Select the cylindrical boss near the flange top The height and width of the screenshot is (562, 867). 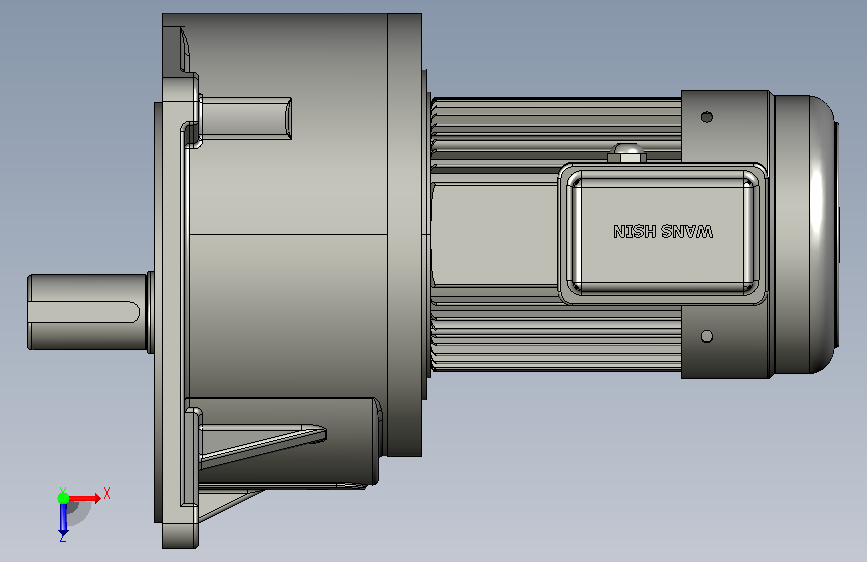click(246, 118)
